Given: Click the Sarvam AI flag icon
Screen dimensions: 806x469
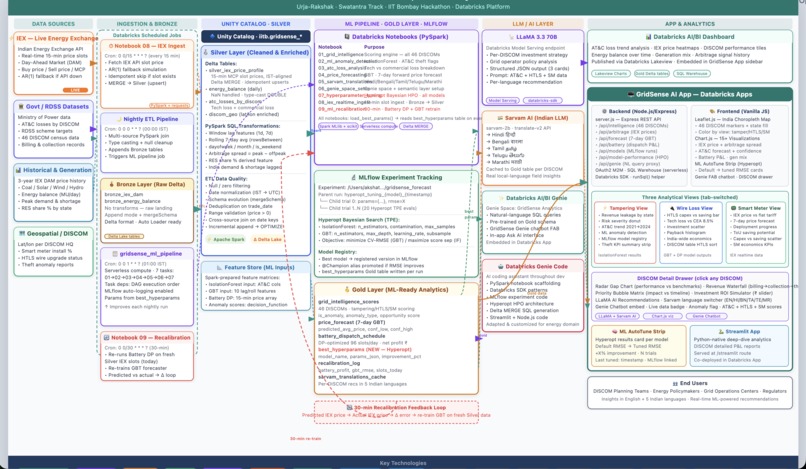Looking at the screenshot, I should point(500,118).
